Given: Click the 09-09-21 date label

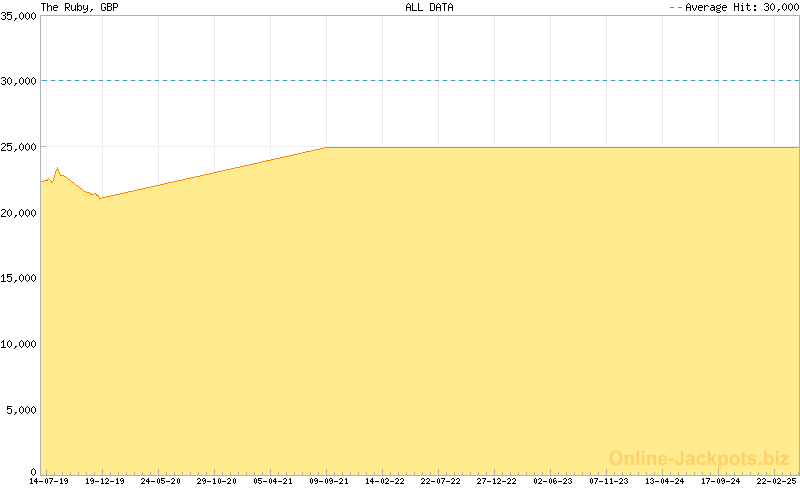Looking at the screenshot, I should pyautogui.click(x=329, y=482).
